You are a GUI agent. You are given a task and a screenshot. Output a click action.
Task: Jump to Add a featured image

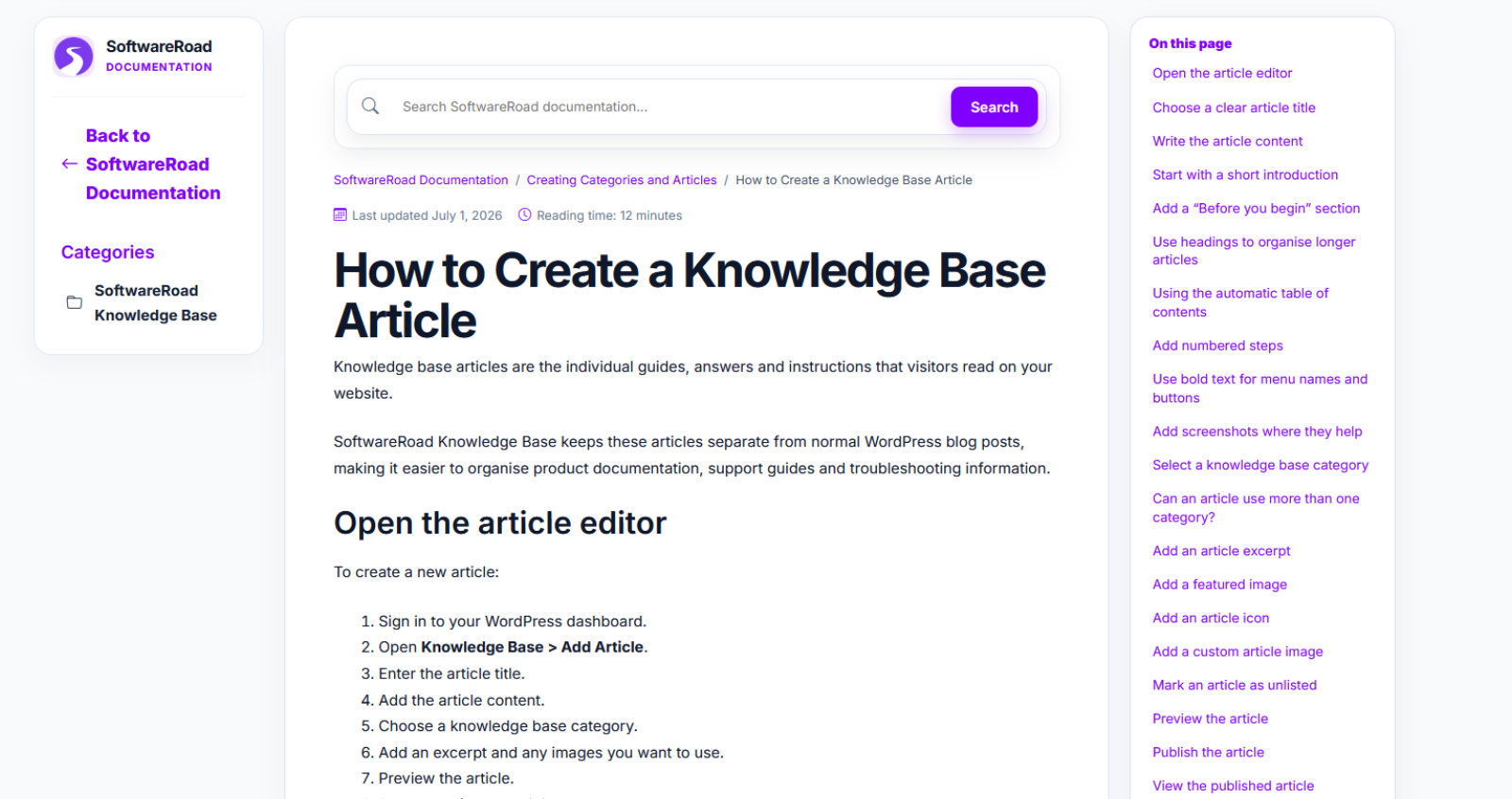tap(1219, 585)
